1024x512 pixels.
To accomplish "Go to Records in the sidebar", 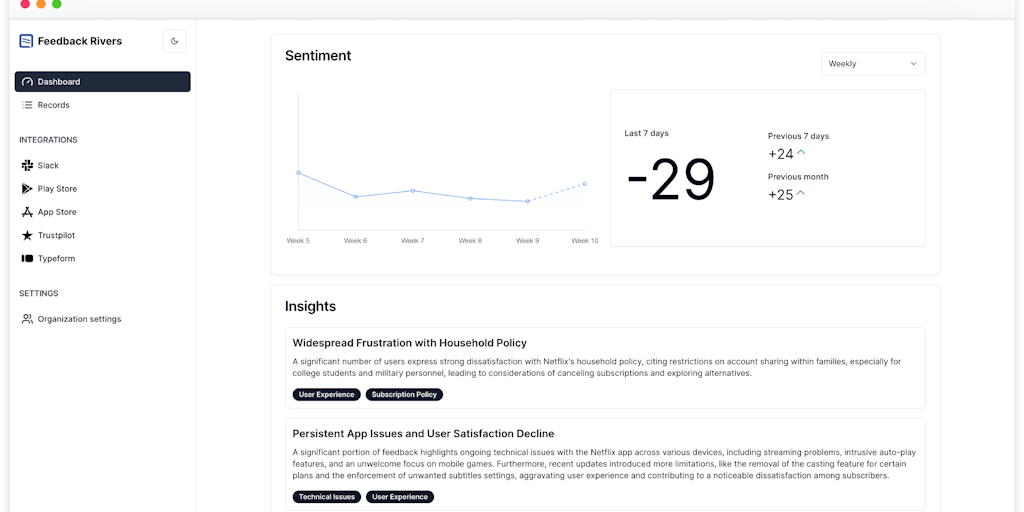I will 53,105.
